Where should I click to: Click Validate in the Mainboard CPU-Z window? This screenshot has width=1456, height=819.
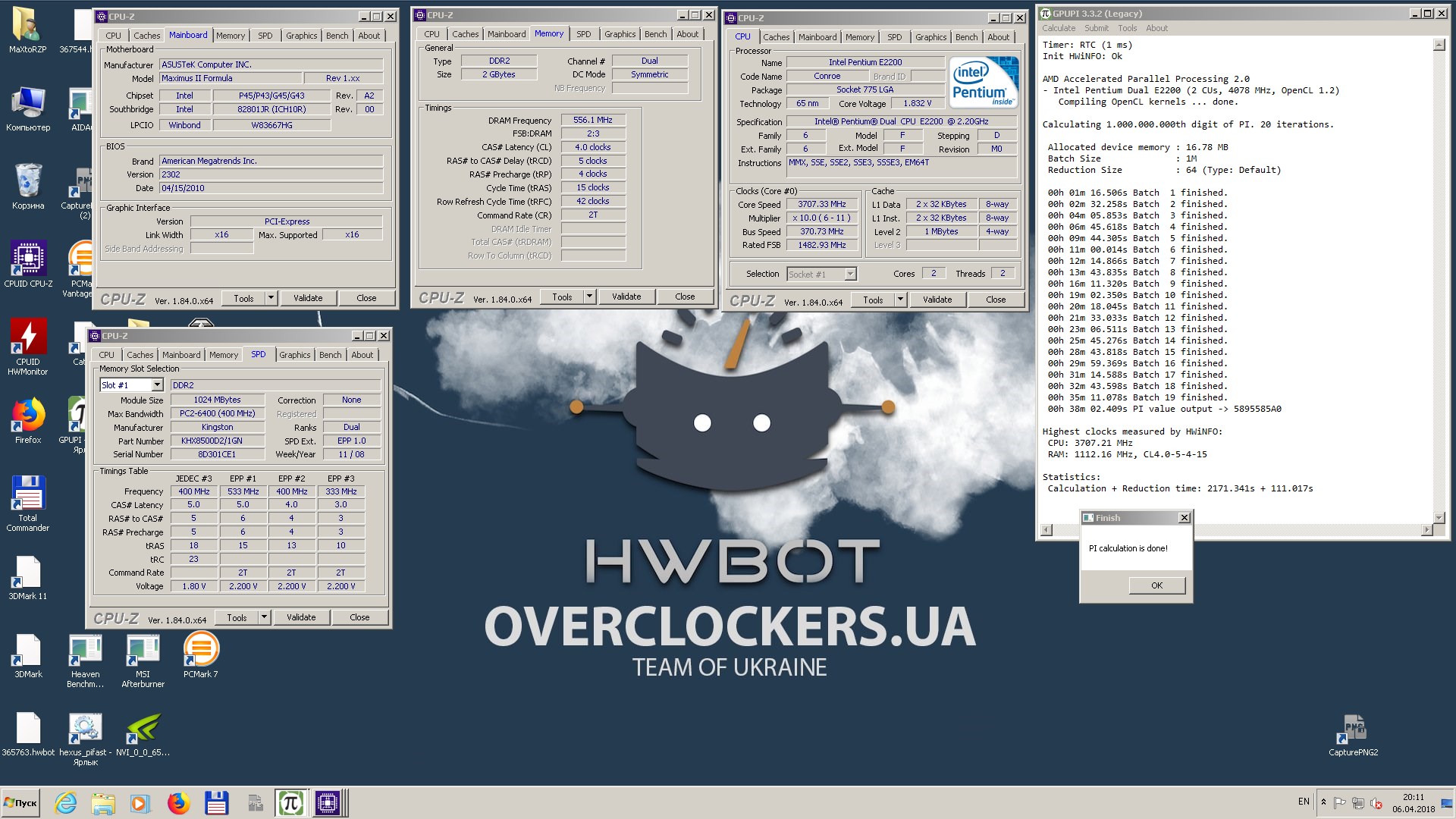pos(308,298)
